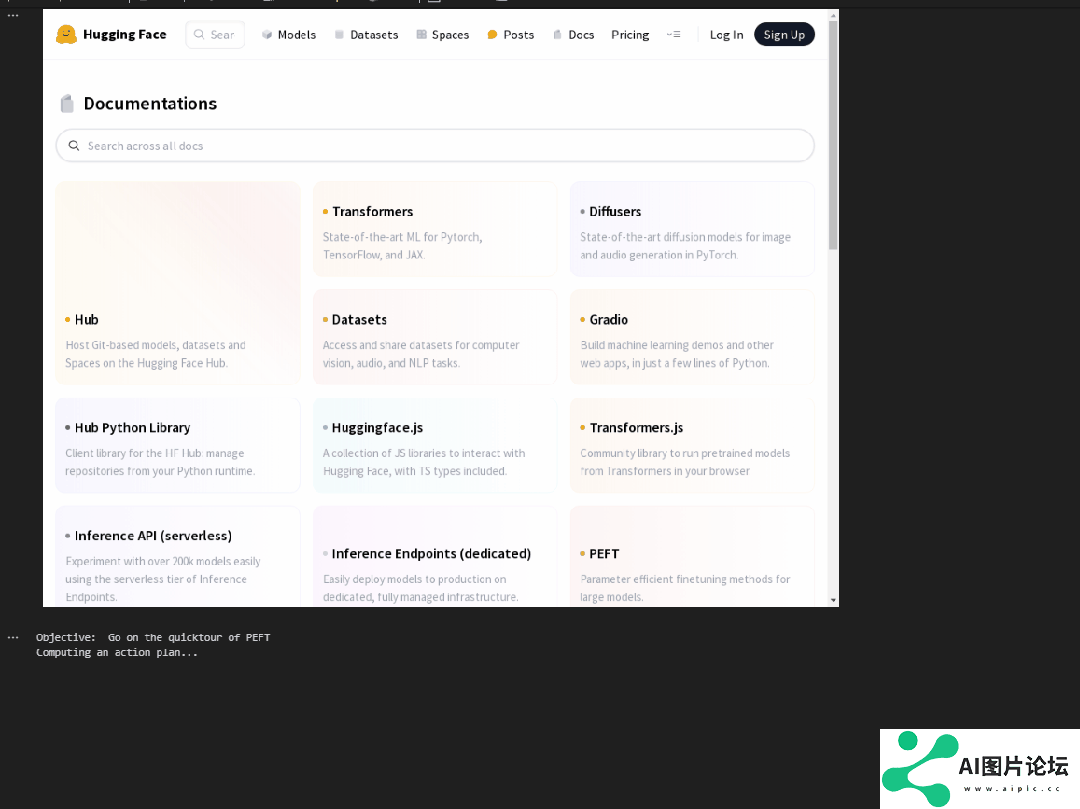Click the scrollbar down arrow

point(833,600)
